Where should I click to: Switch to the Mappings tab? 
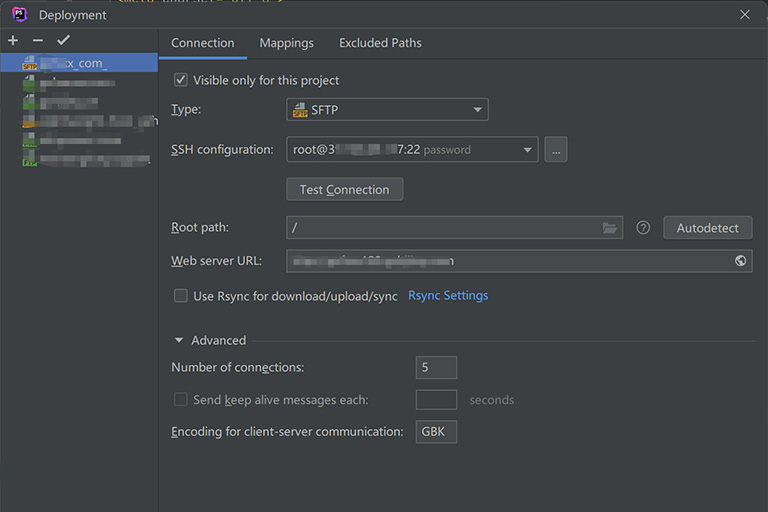click(x=286, y=43)
